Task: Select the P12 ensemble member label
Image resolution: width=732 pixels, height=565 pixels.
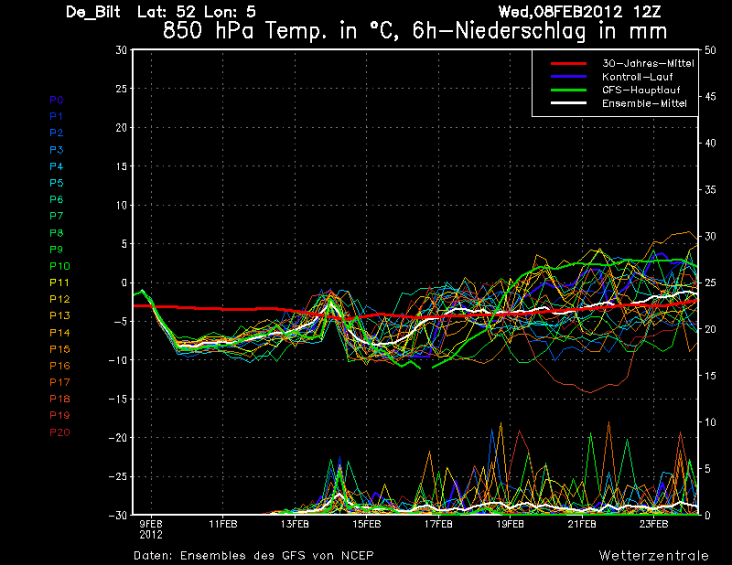Action: pyautogui.click(x=60, y=299)
